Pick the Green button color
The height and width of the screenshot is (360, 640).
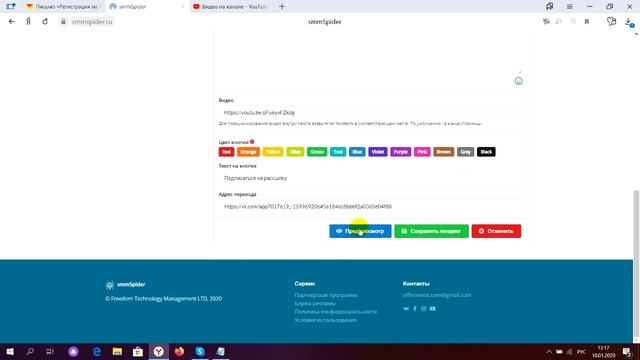pyautogui.click(x=317, y=152)
